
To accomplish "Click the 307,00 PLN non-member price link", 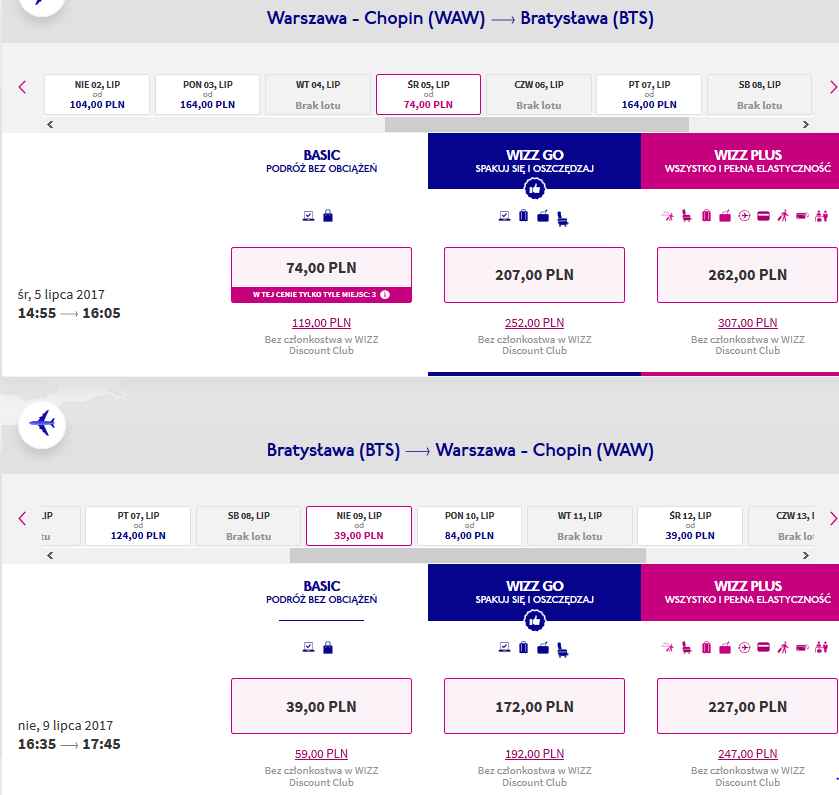I will pos(748,323).
